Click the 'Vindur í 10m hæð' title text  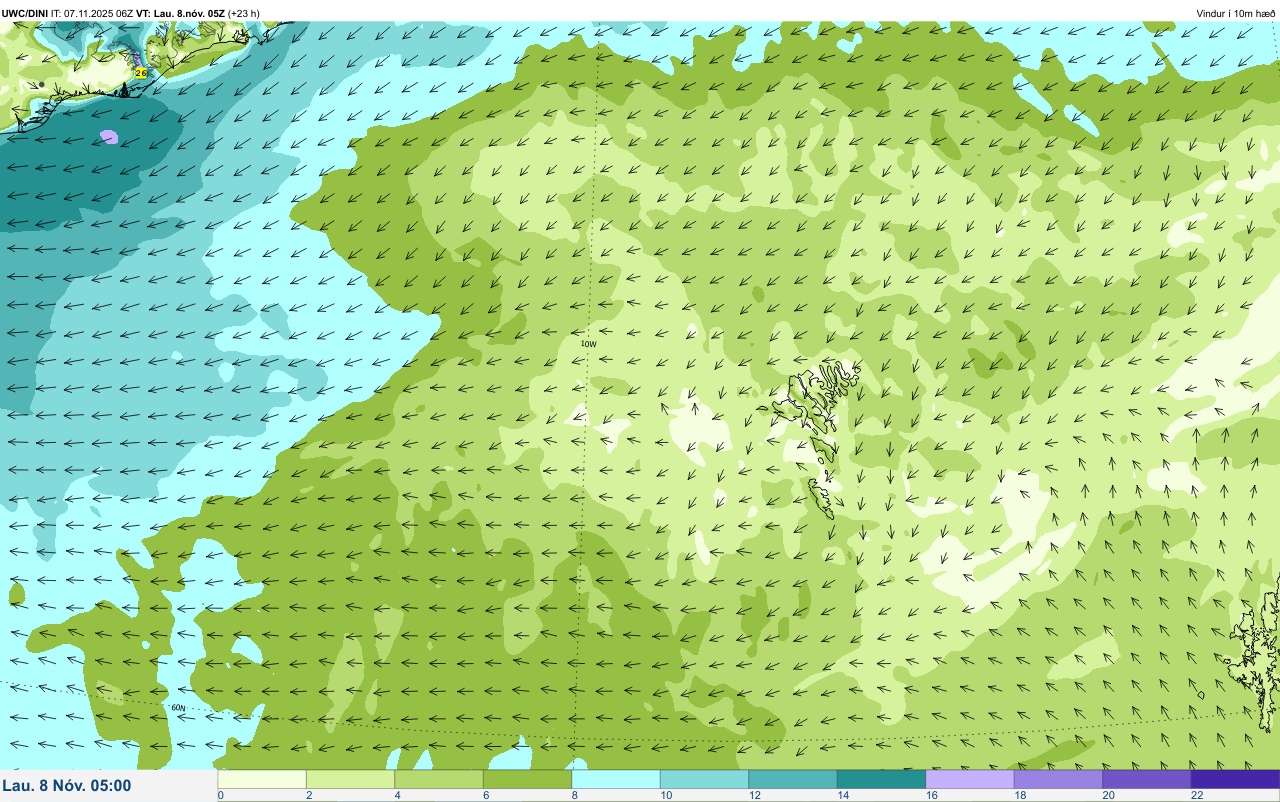[x=1236, y=13]
